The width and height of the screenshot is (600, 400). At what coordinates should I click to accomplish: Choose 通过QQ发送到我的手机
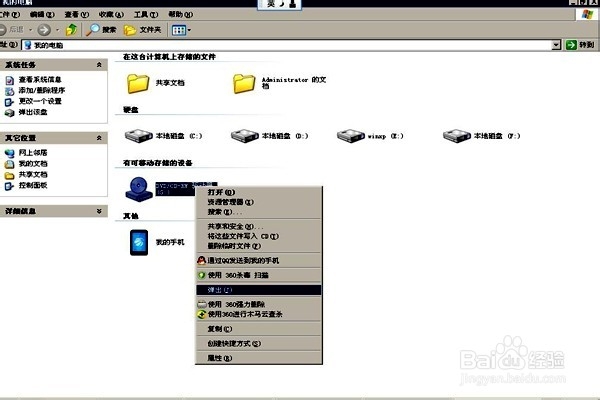pyautogui.click(x=259, y=261)
